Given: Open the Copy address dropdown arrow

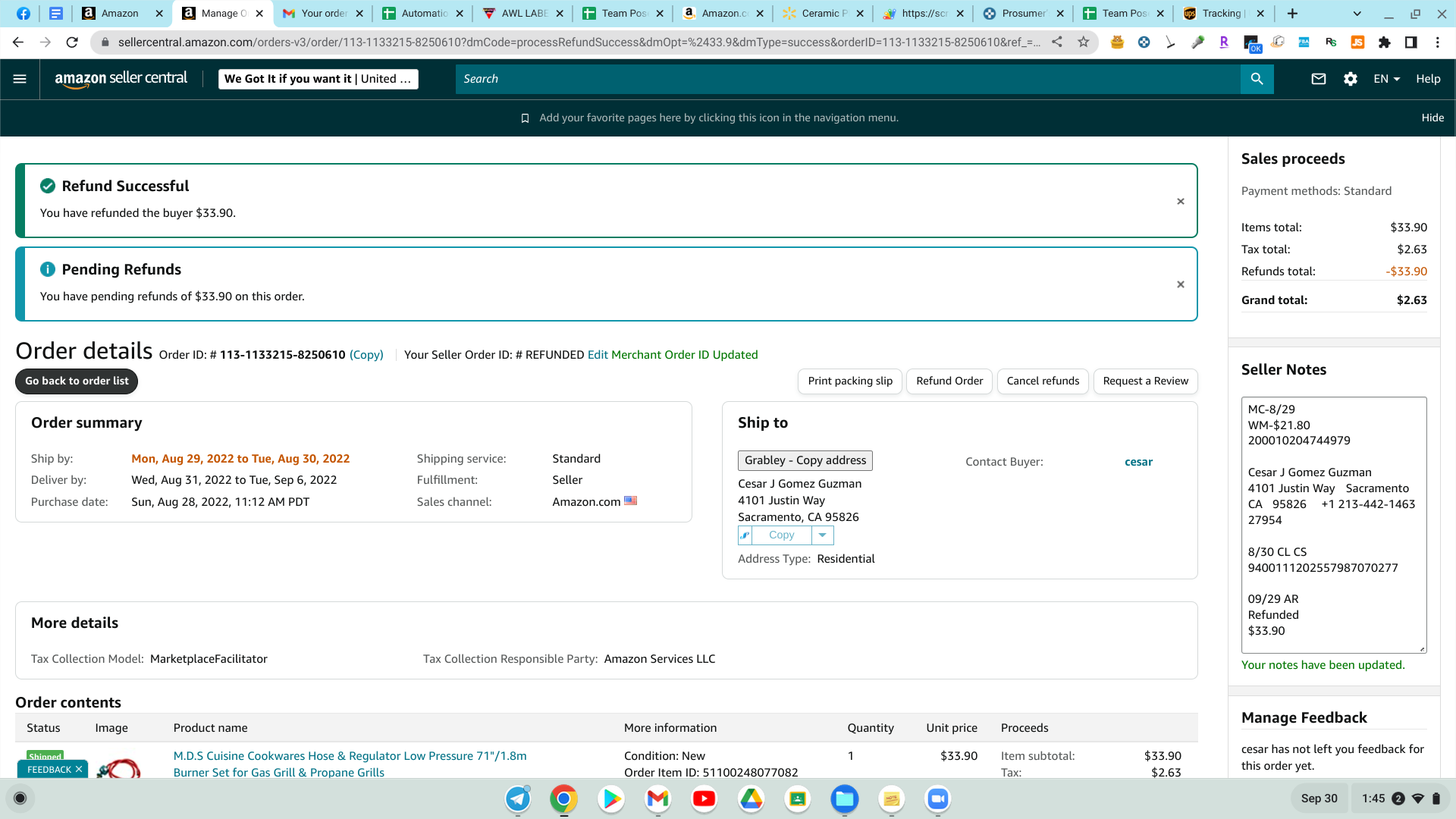Looking at the screenshot, I should point(822,535).
